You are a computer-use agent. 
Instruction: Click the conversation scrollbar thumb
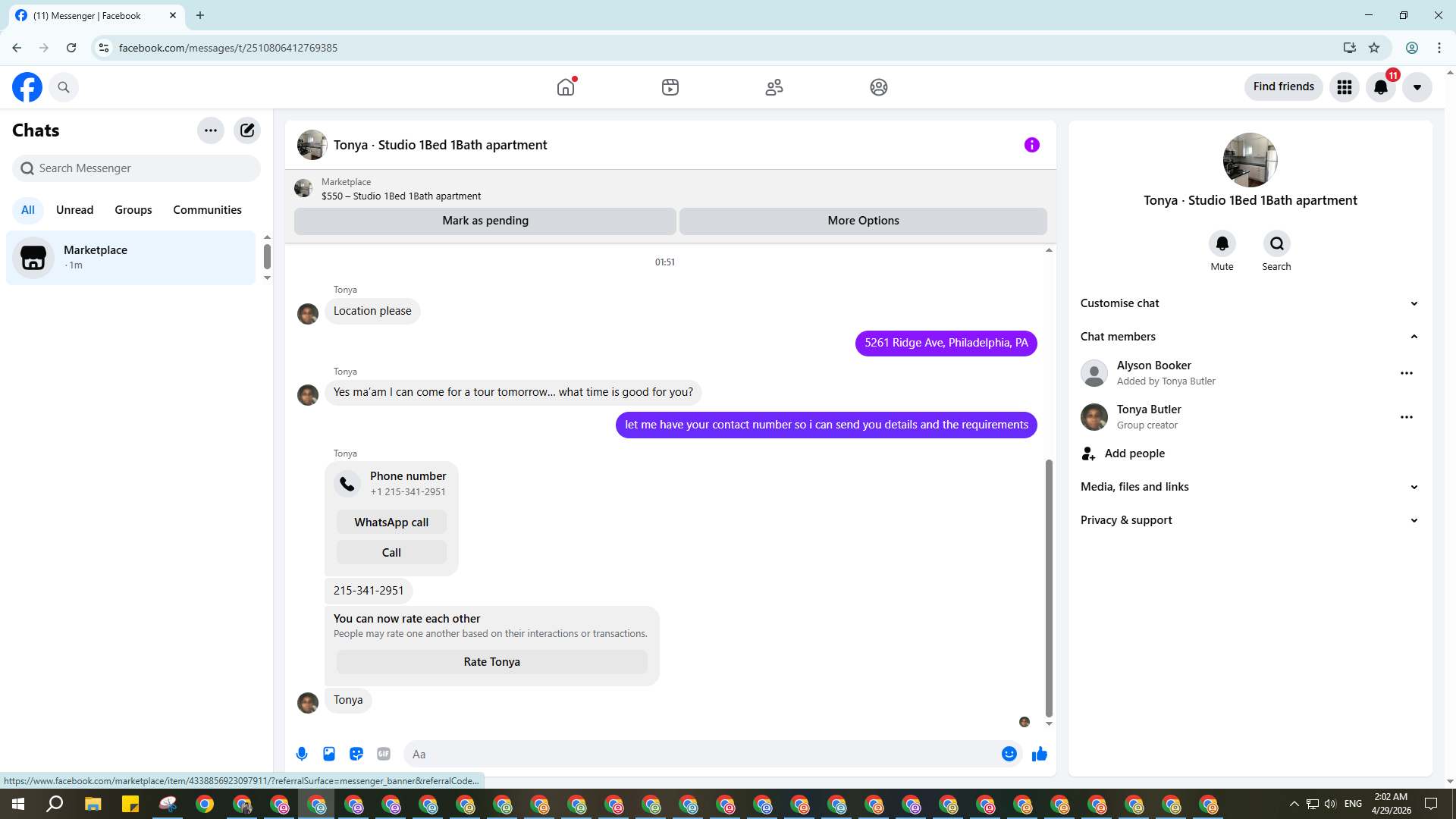pyautogui.click(x=1049, y=588)
